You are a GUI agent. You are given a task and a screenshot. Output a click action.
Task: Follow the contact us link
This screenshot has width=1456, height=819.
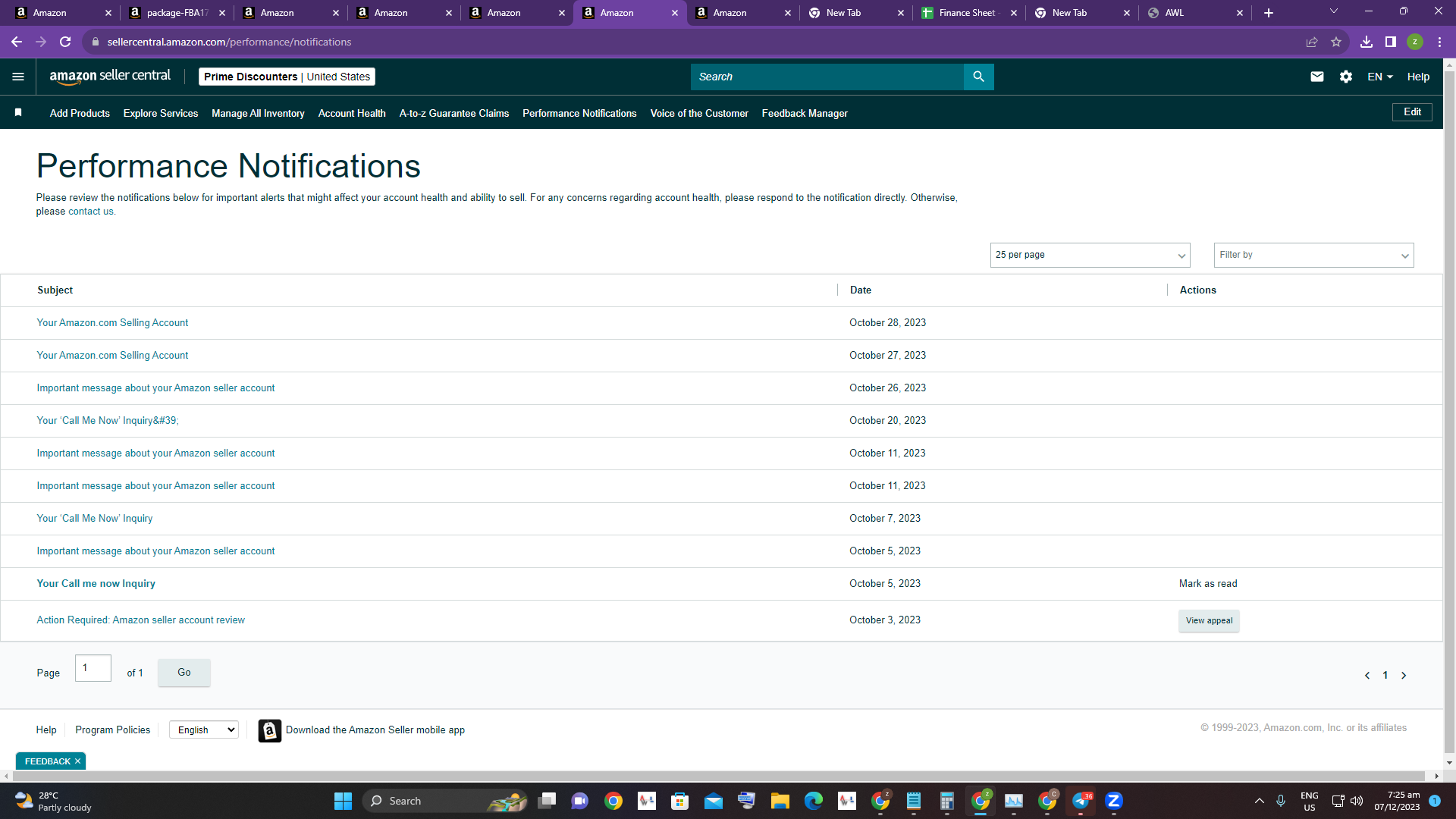click(x=91, y=212)
